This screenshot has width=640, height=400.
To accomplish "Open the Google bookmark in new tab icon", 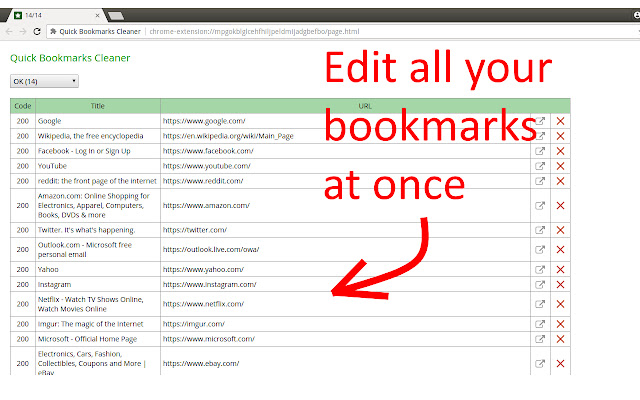I will coord(540,121).
